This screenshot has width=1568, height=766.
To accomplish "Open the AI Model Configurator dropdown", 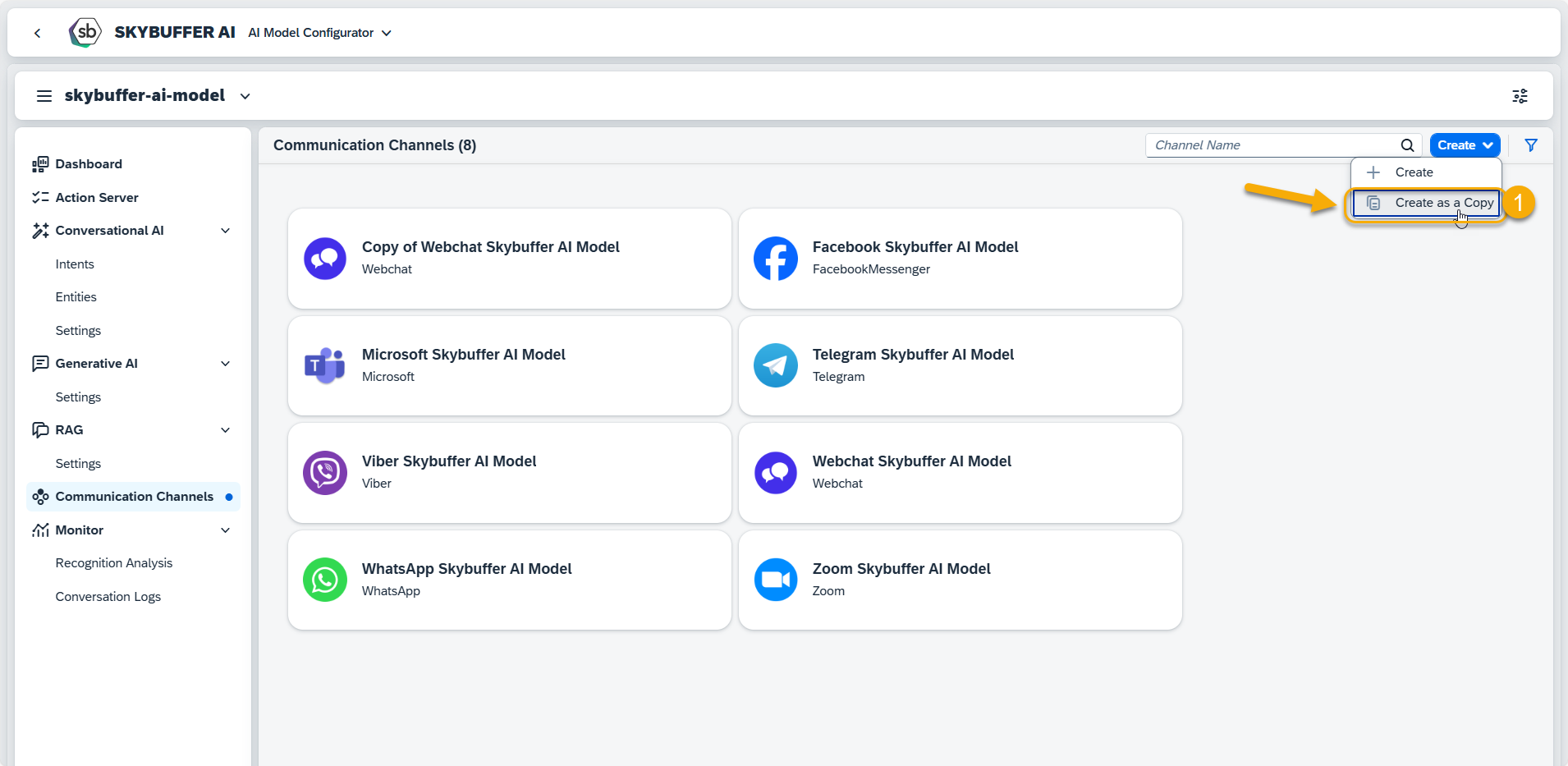I will point(320,33).
